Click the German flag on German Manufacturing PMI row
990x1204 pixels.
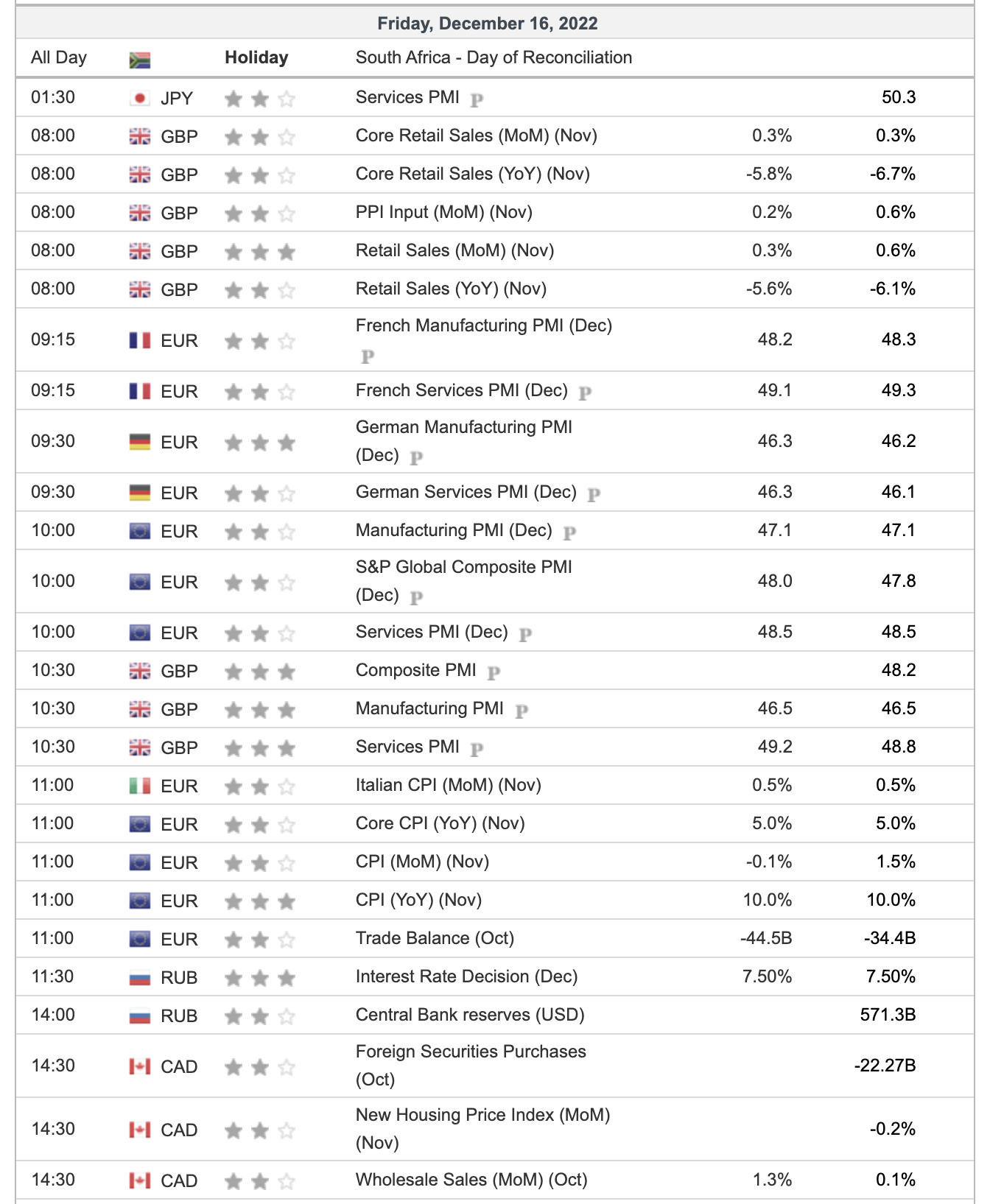pyautogui.click(x=139, y=442)
